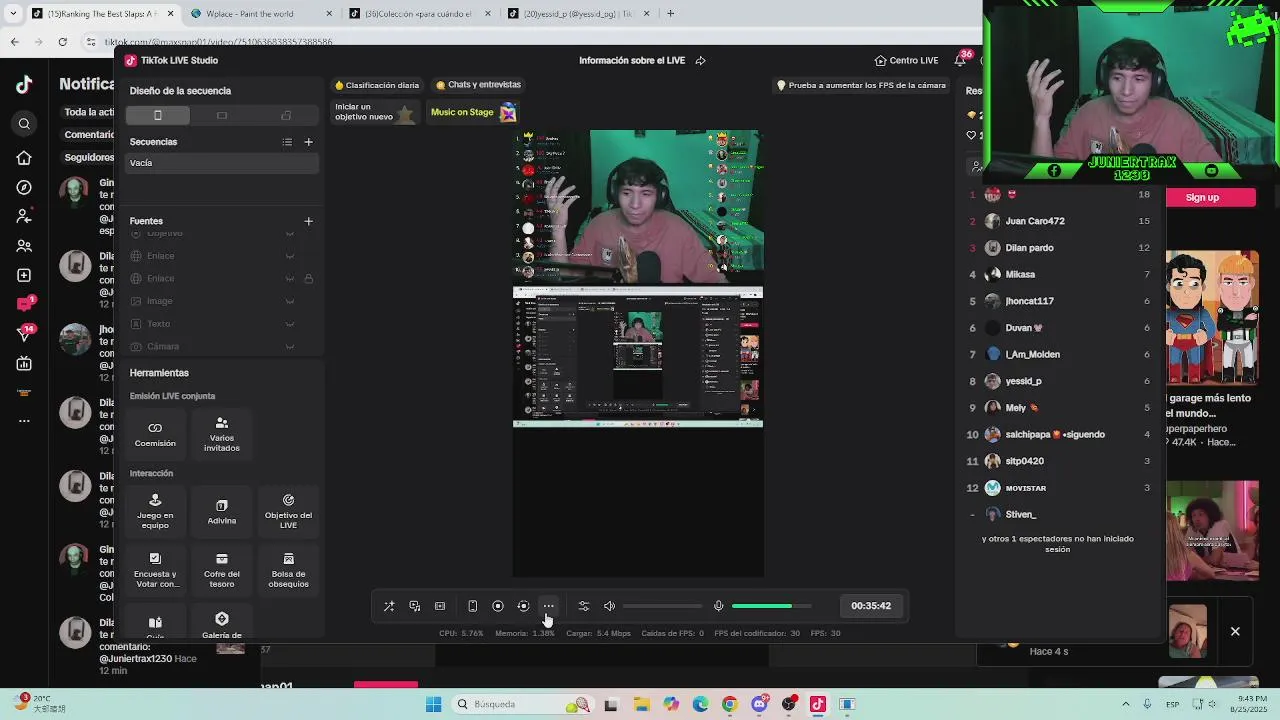The width and height of the screenshot is (1280, 720).
Task: Click the 00:35:42 live timer
Action: (871, 606)
